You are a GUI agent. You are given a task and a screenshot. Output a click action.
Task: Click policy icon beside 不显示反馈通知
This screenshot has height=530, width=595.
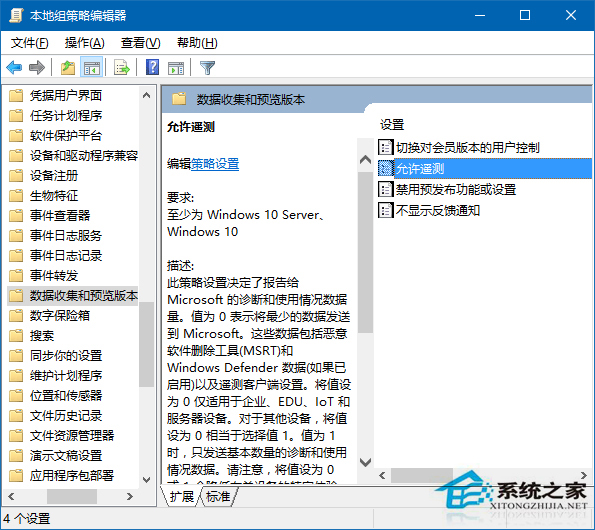tap(385, 210)
